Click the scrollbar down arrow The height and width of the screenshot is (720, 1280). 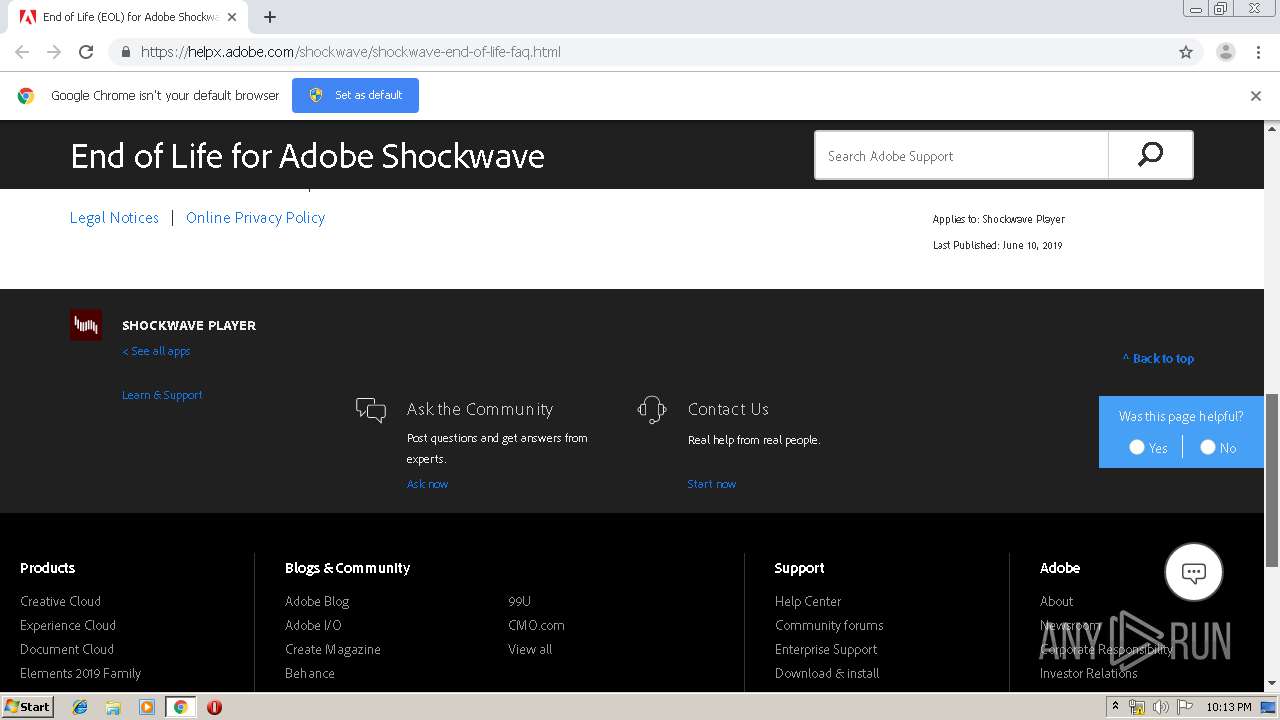click(x=1272, y=683)
